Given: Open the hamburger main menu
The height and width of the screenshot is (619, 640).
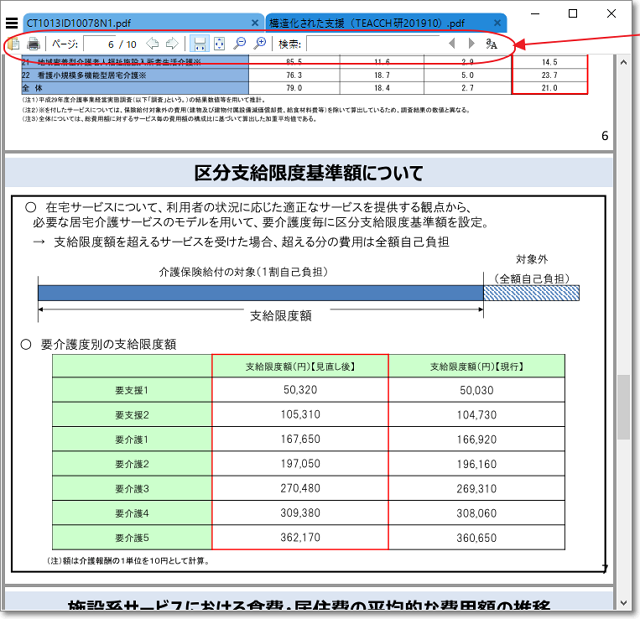Looking at the screenshot, I should [x=12, y=21].
